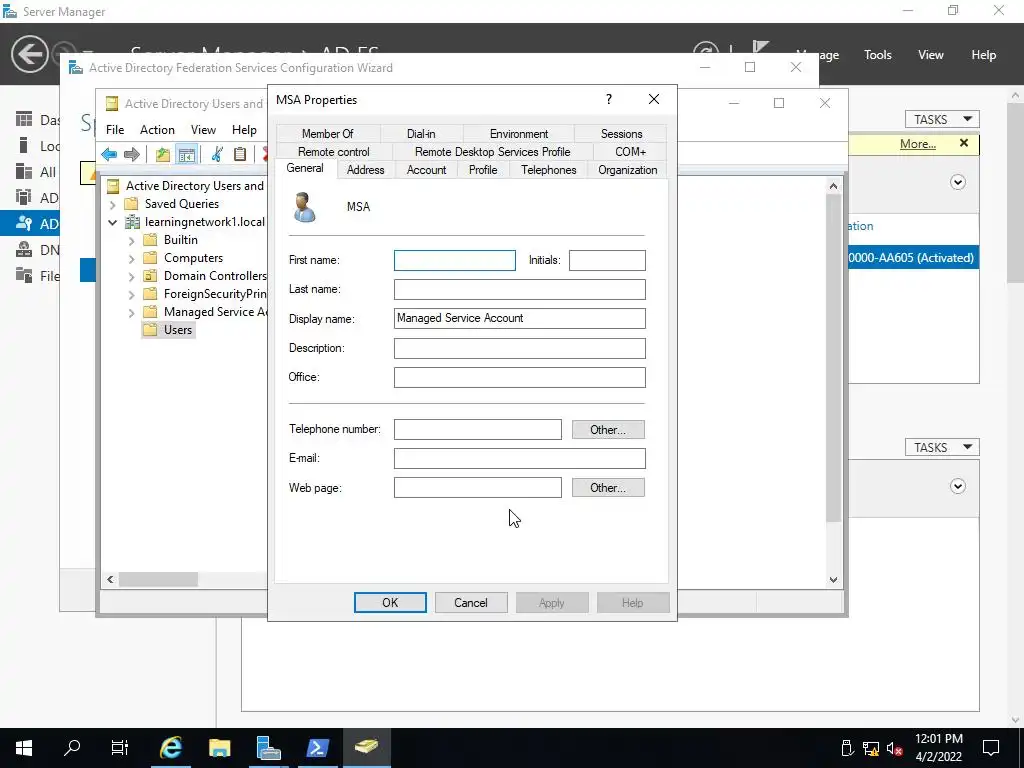This screenshot has height=768, width=1024.
Task: Switch to the Address tab
Action: pos(365,170)
